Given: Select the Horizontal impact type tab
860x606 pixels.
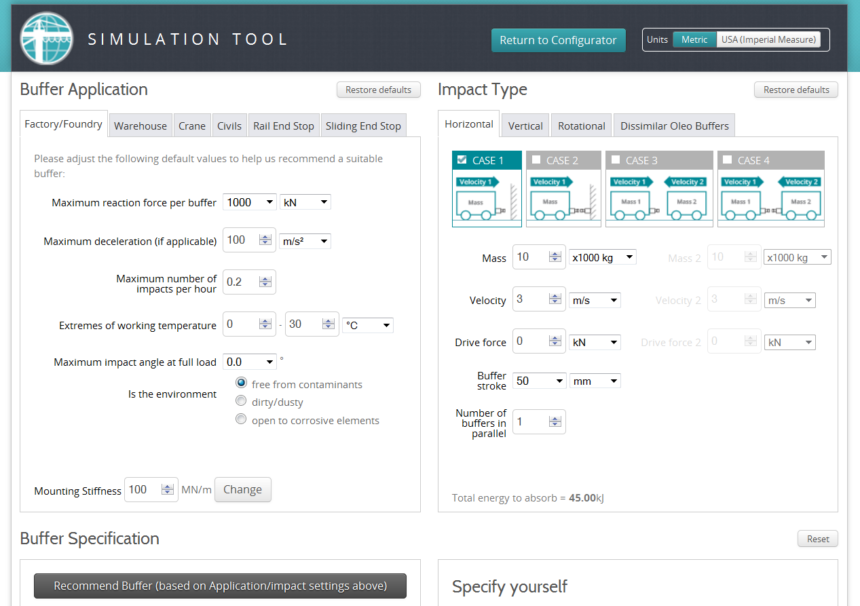Looking at the screenshot, I should 469,124.
